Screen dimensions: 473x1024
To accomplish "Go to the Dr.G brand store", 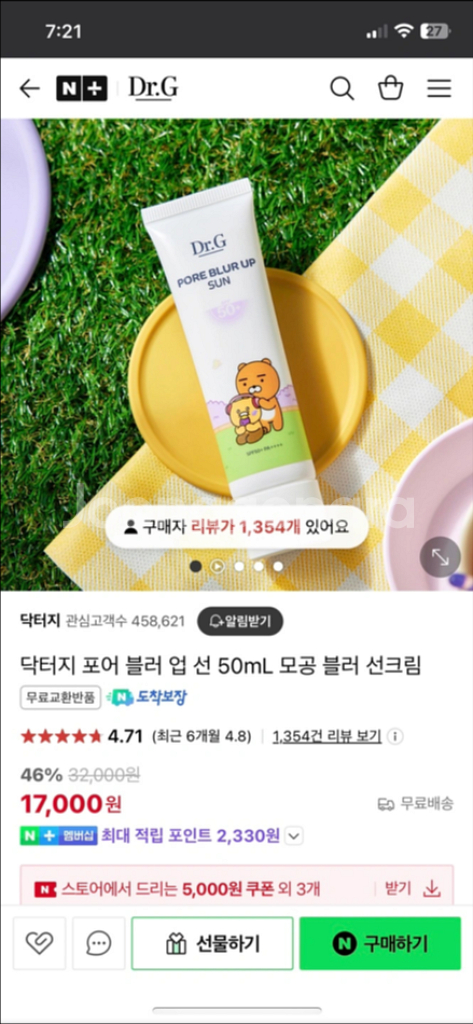I will (x=153, y=88).
